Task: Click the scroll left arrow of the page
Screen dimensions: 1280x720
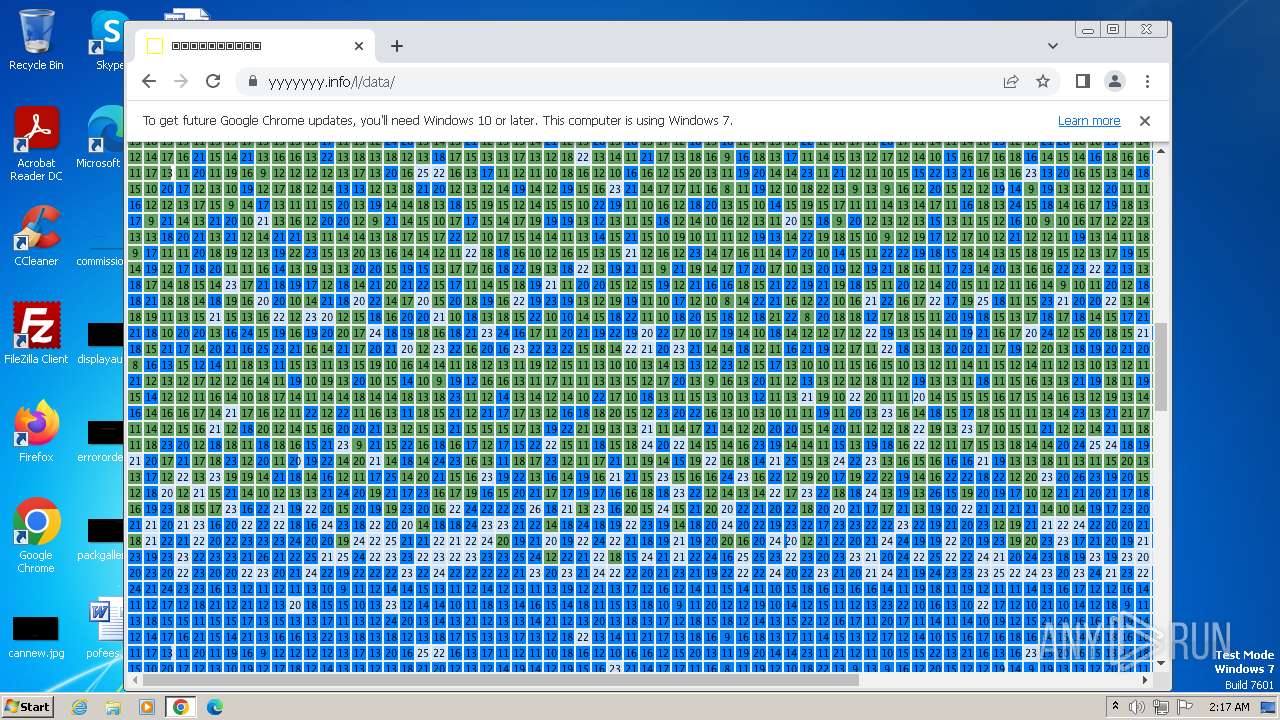Action: click(x=134, y=679)
